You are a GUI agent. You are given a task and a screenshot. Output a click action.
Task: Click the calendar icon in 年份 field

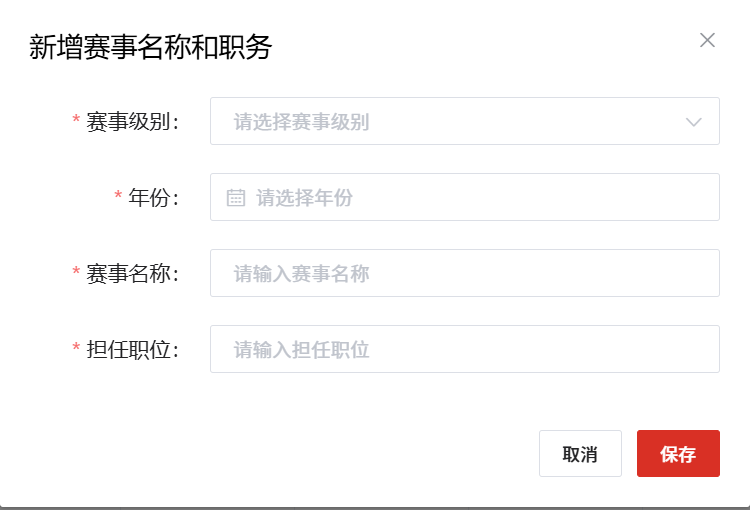(x=236, y=198)
